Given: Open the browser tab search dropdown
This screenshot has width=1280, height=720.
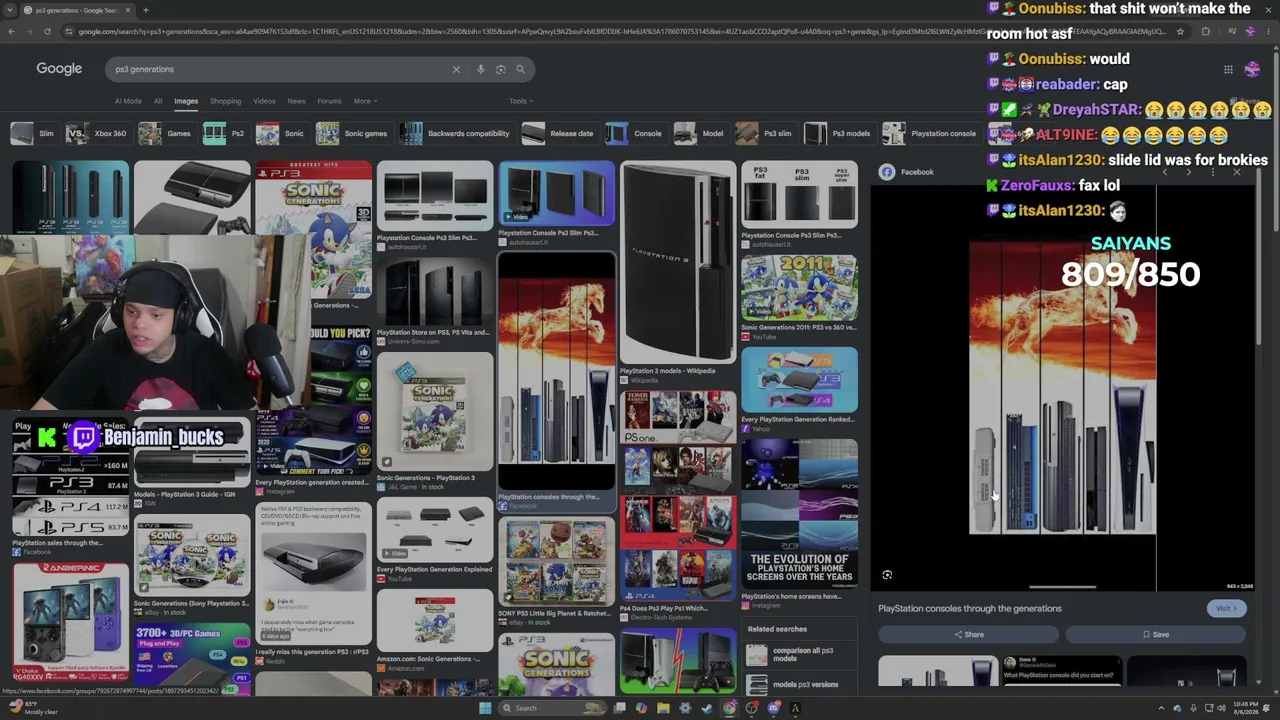Looking at the screenshot, I should [x=11, y=10].
